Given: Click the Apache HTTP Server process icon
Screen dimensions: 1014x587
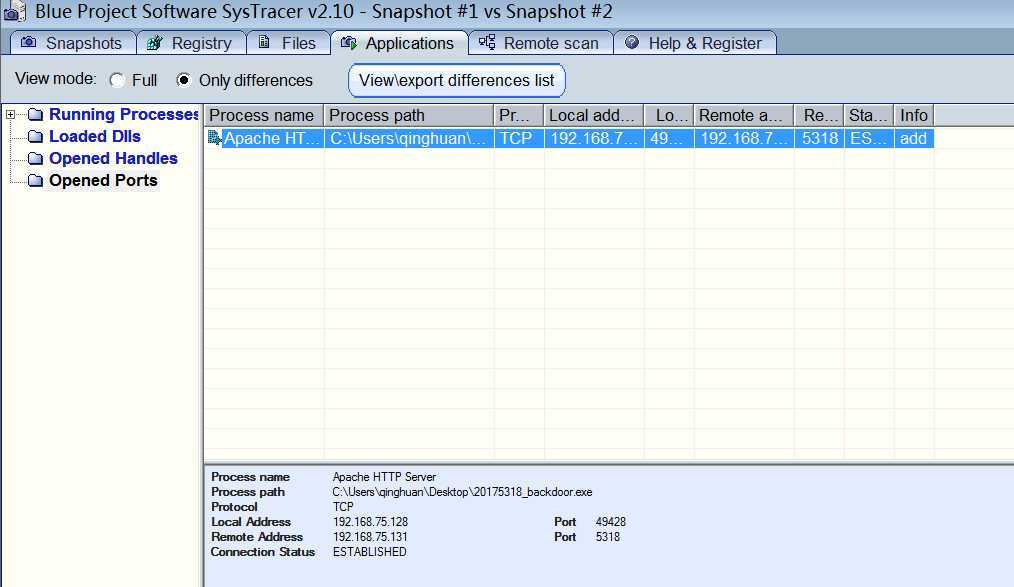Looking at the screenshot, I should [214, 138].
